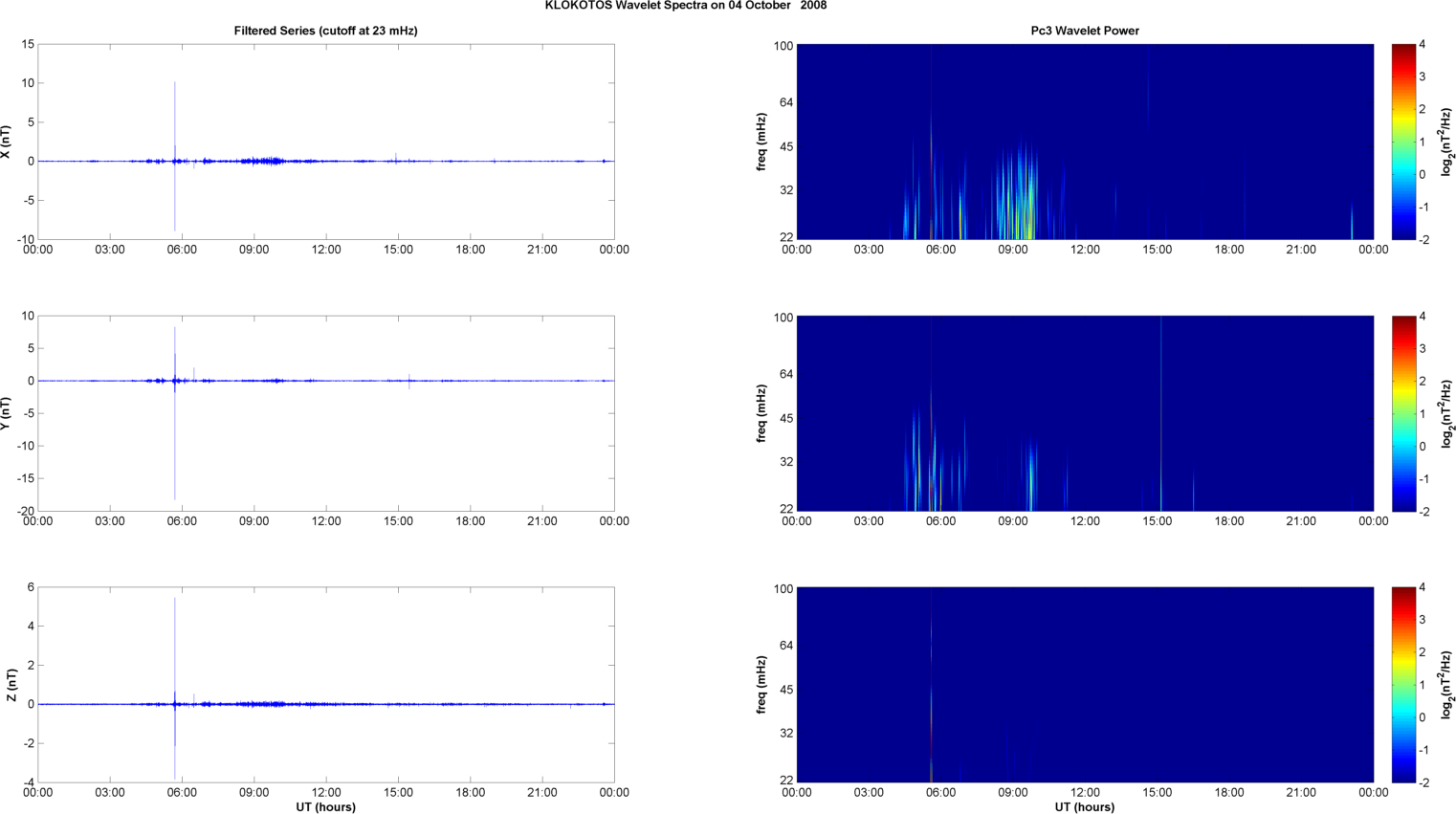Viewport: 1456px width, 814px height.
Task: Select the Pc3 Wavelet Power title
Action: pyautogui.click(x=1084, y=31)
